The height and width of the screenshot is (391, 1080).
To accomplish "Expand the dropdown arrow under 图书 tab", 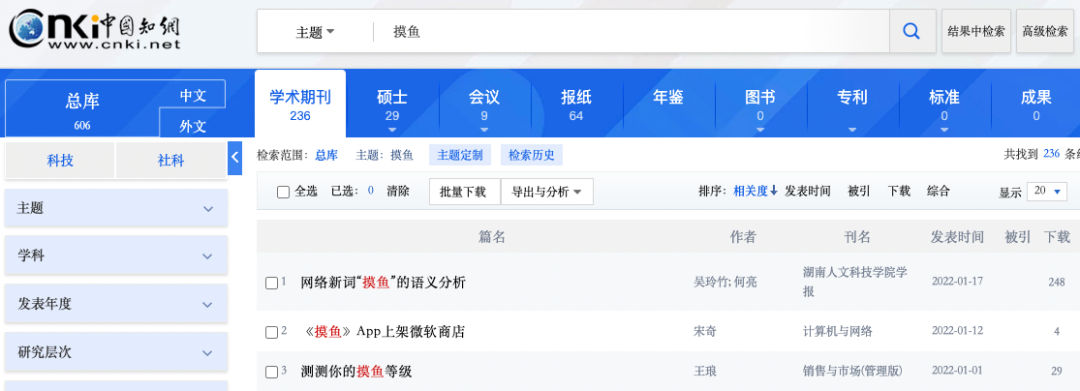I will 760,129.
